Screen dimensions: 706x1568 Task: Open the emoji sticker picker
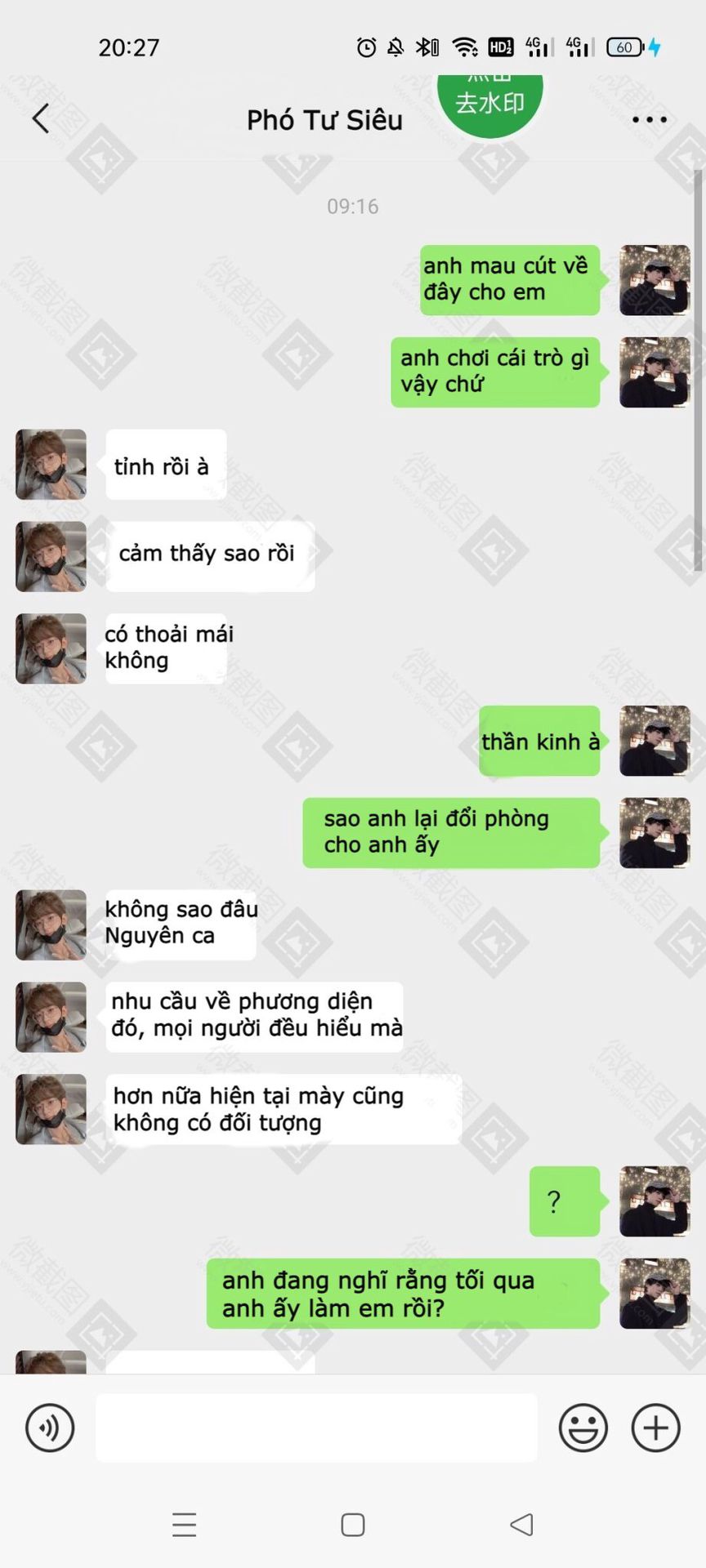point(583,1428)
